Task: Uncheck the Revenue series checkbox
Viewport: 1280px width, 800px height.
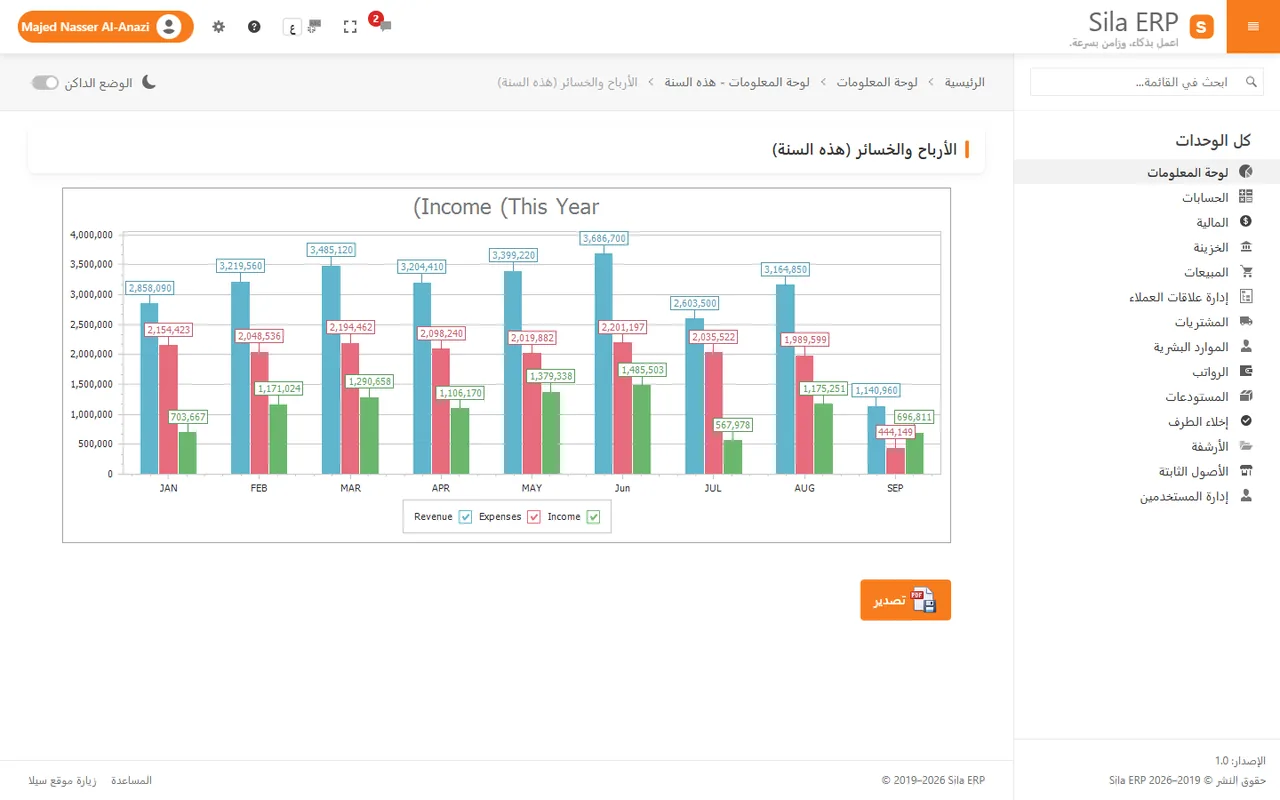Action: (465, 517)
